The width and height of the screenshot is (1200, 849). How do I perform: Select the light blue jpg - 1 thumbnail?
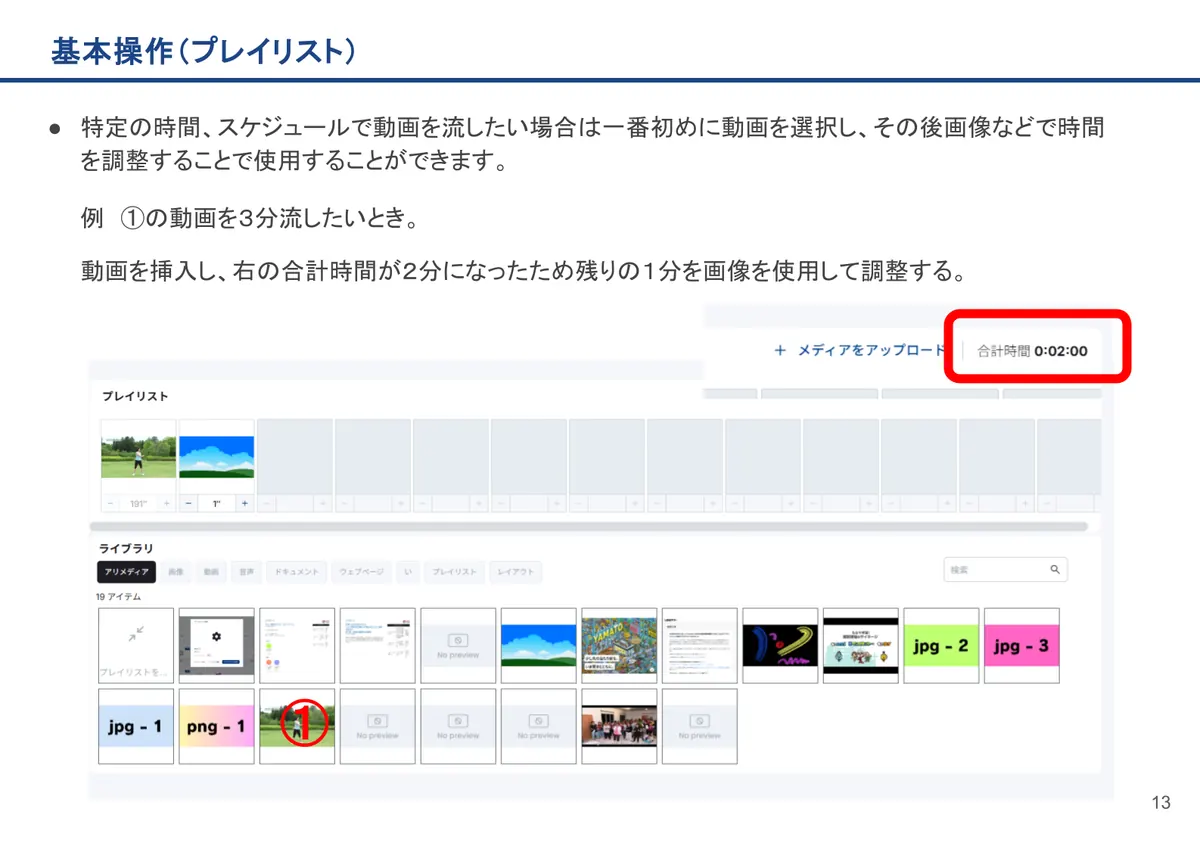click(x=136, y=726)
